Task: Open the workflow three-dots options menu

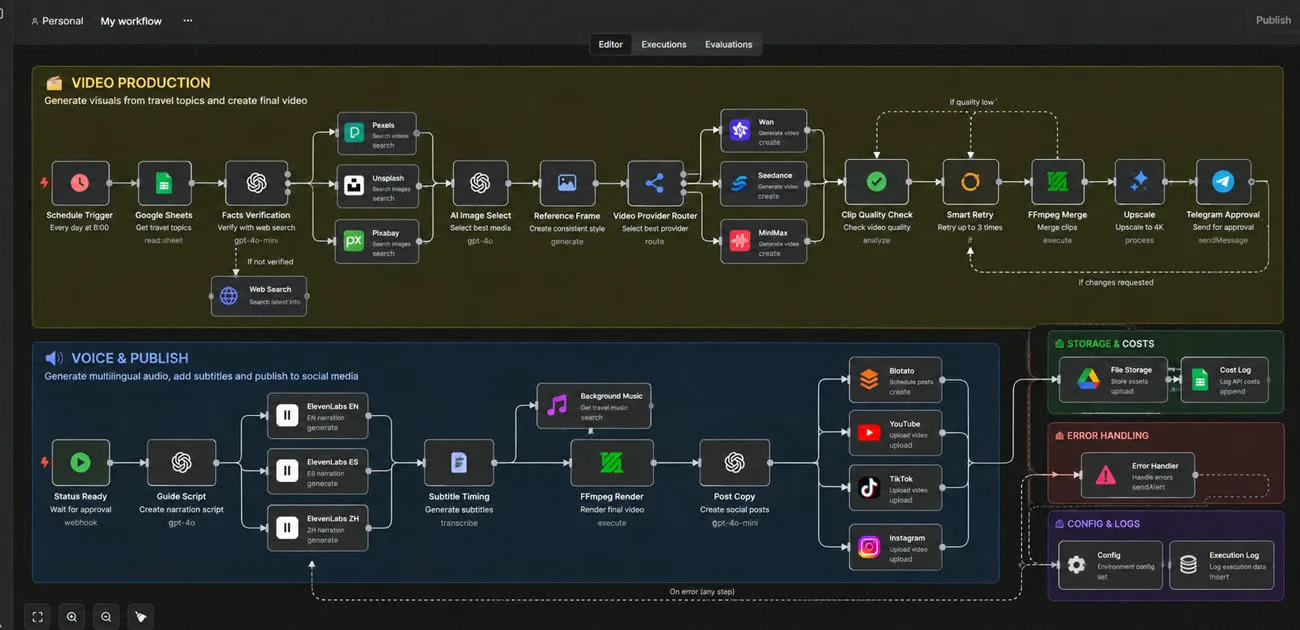Action: pos(188,21)
